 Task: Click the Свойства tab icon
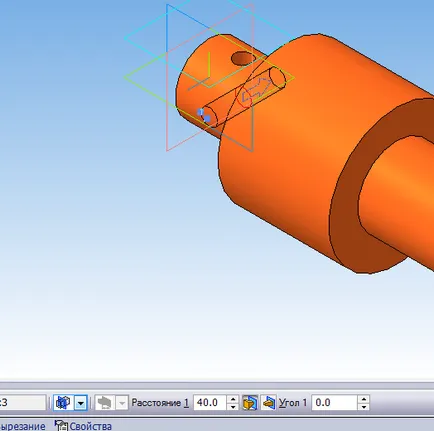coord(61,426)
